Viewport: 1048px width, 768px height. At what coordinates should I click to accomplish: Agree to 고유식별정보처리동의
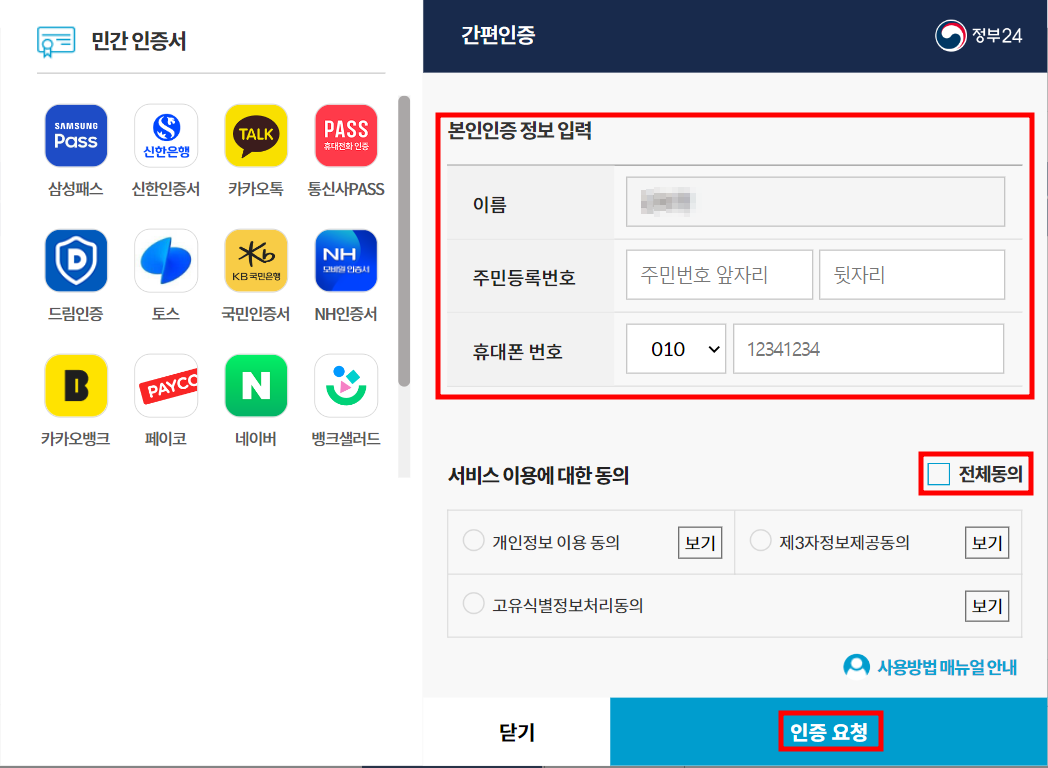click(x=473, y=603)
